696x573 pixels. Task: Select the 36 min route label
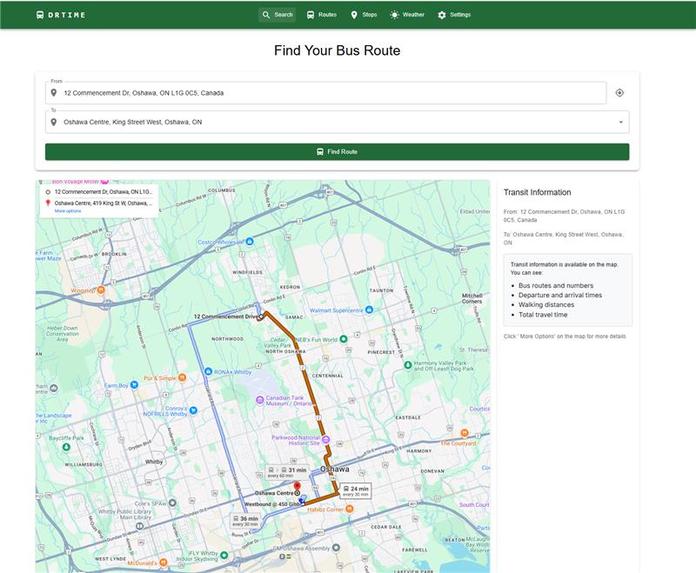(245, 521)
